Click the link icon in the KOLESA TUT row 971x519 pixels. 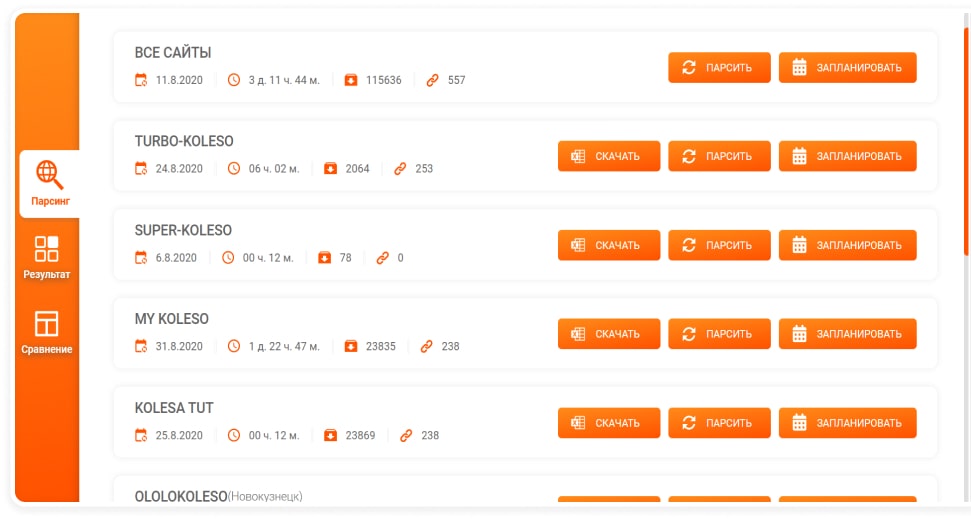(406, 435)
